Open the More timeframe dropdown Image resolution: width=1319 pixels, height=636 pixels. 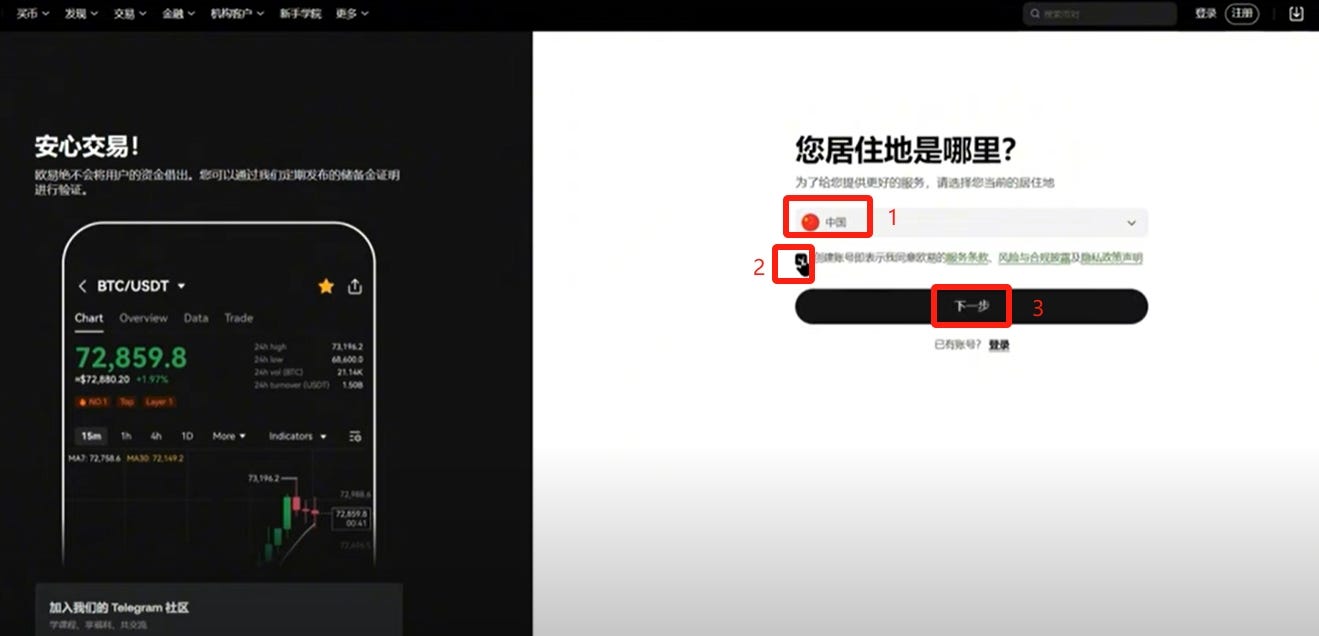tap(229, 436)
